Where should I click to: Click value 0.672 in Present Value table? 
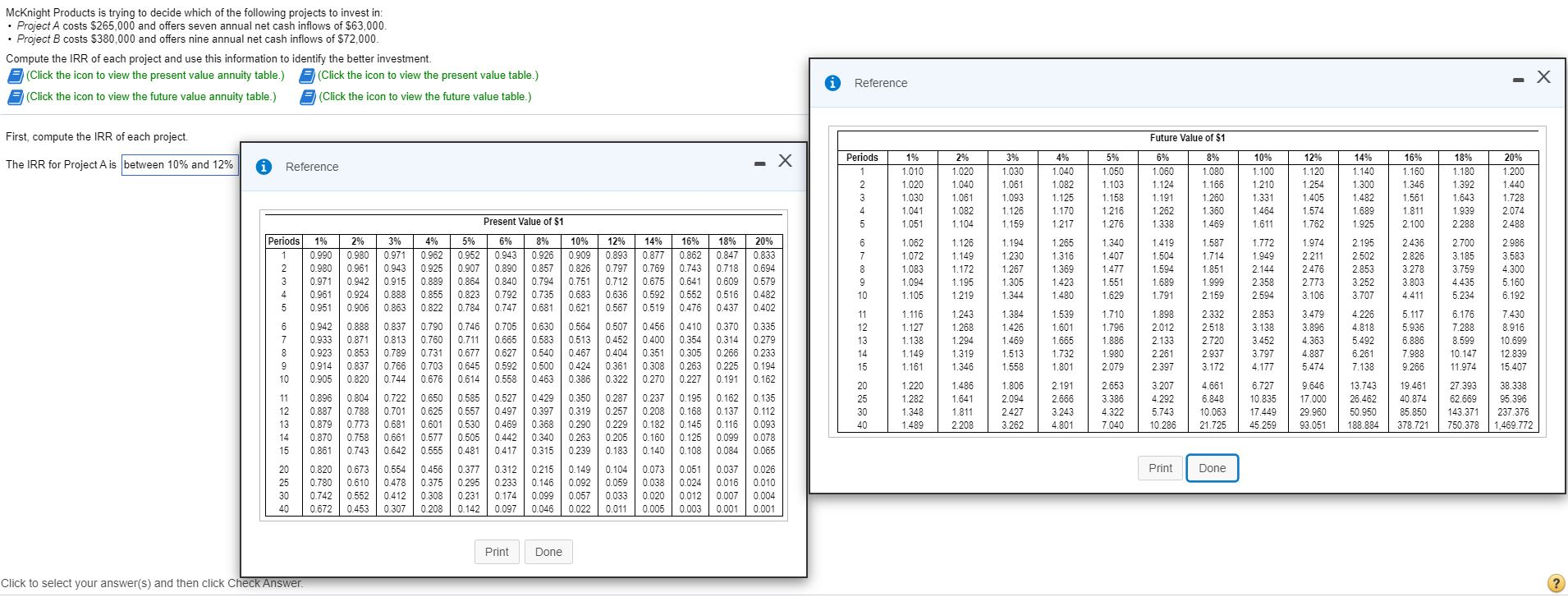(321, 509)
